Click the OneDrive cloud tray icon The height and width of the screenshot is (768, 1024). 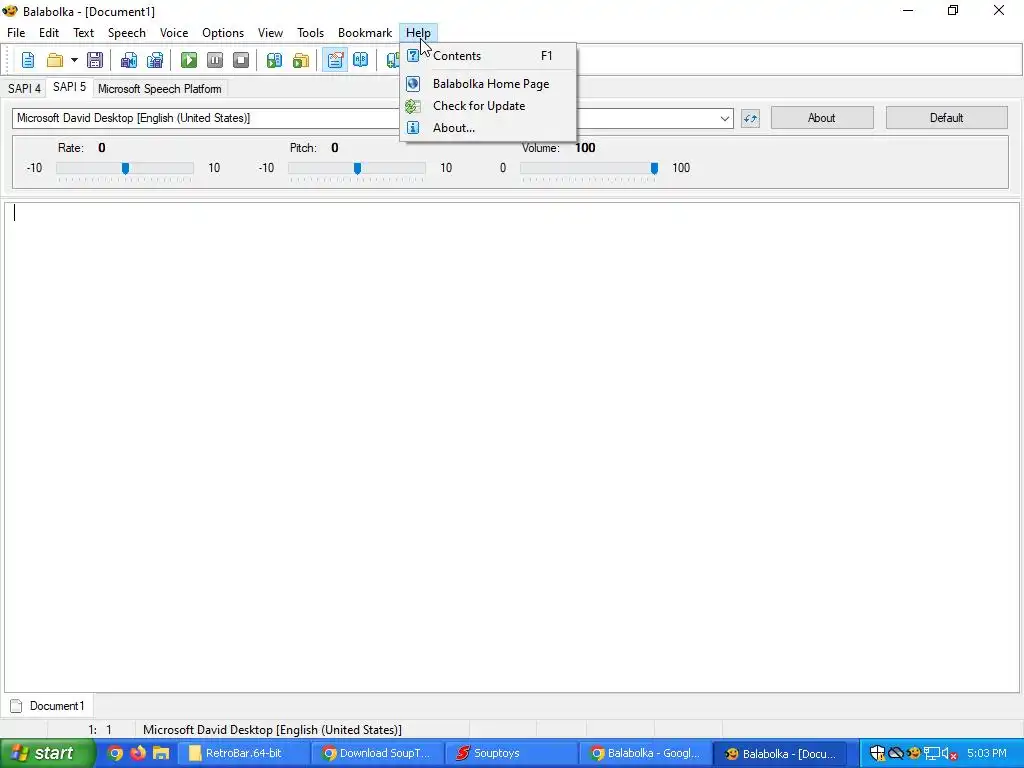[896, 754]
